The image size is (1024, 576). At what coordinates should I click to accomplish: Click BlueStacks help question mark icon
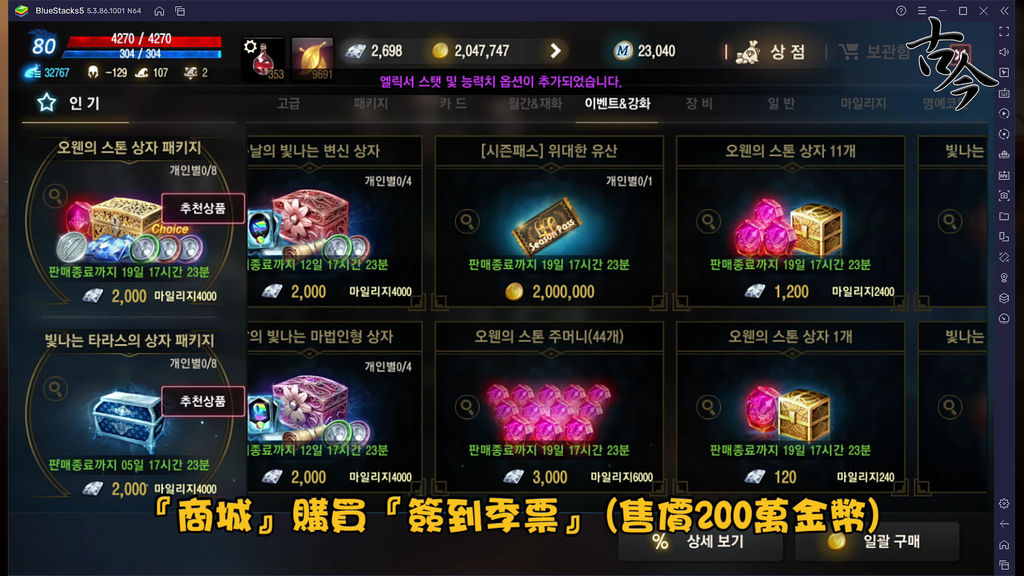(901, 11)
